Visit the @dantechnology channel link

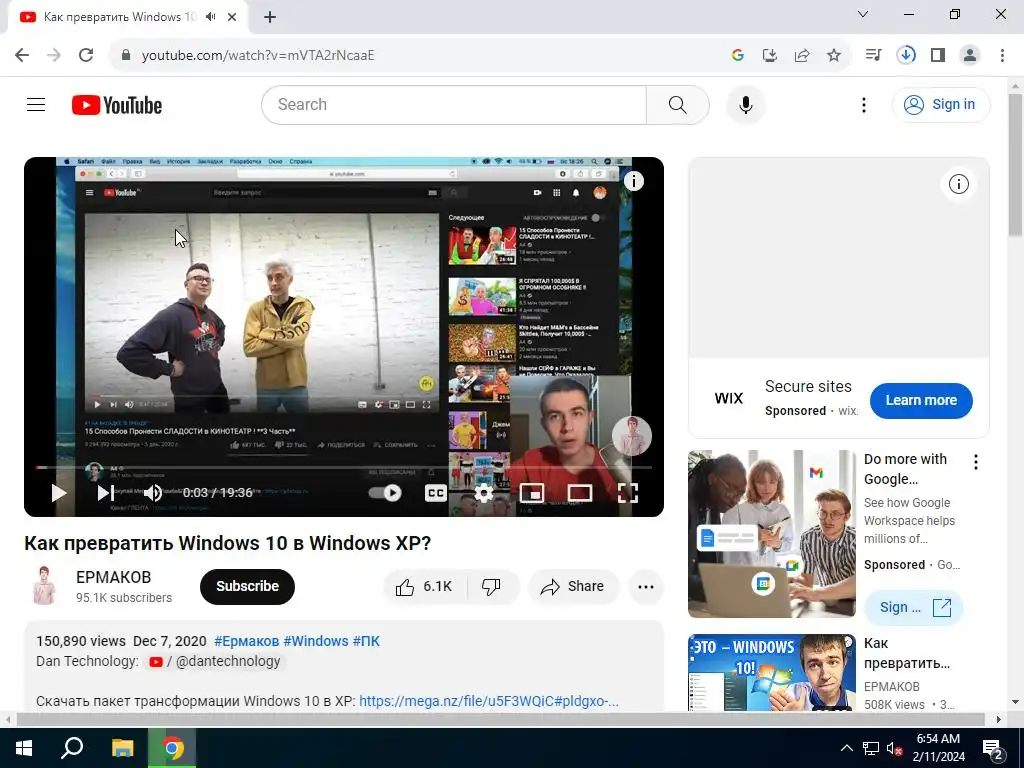tap(215, 662)
